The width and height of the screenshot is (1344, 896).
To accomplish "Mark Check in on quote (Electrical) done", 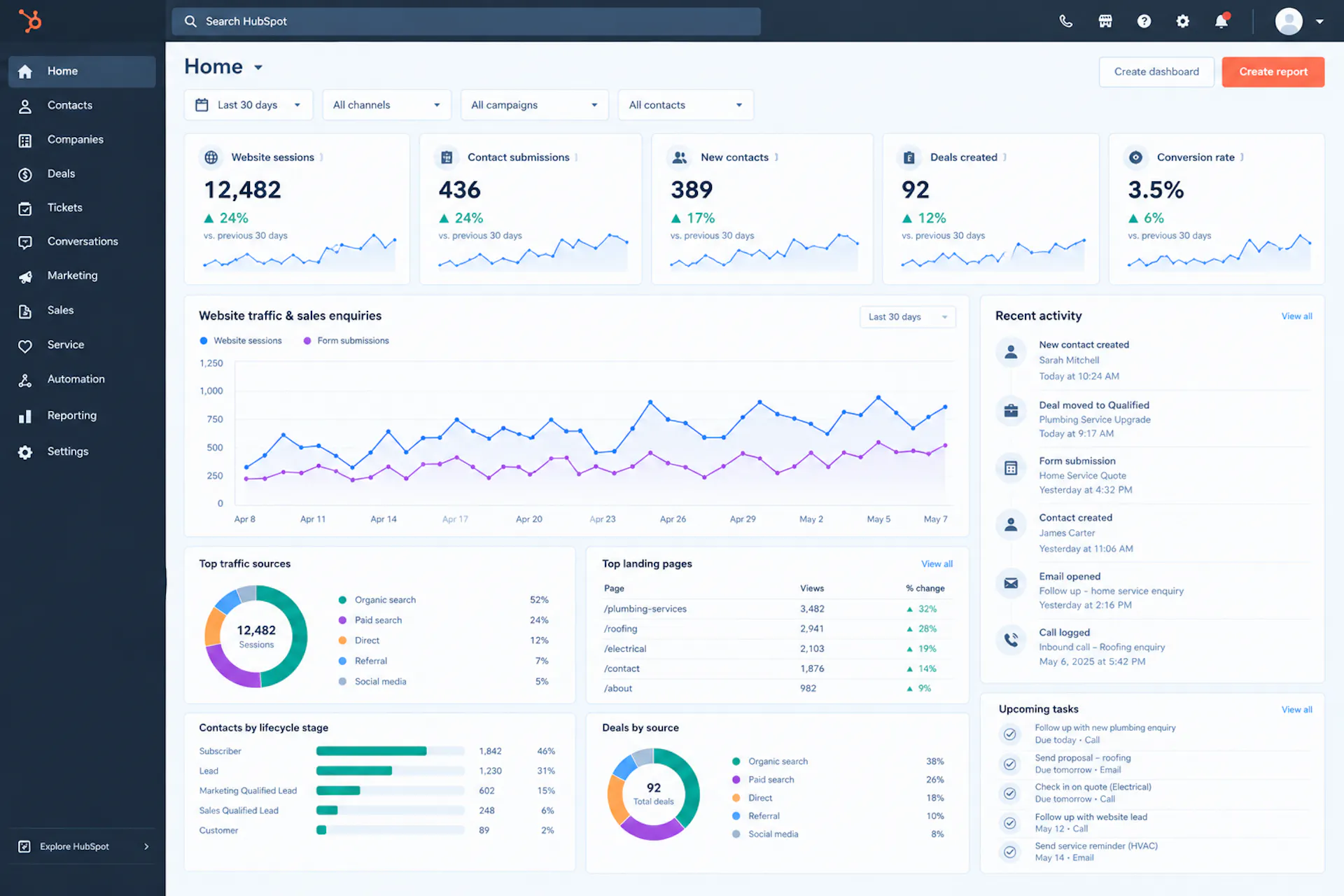I will click(1009, 793).
